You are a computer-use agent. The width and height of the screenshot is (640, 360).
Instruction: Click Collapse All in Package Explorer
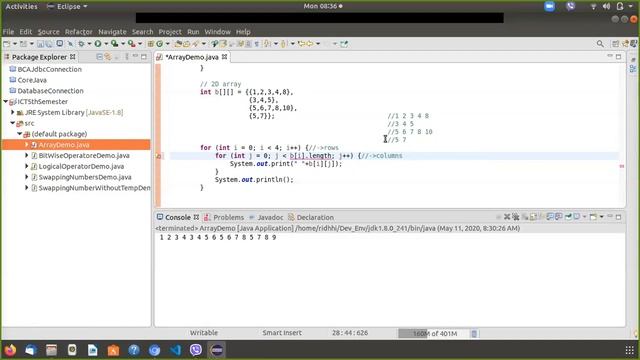click(99, 57)
